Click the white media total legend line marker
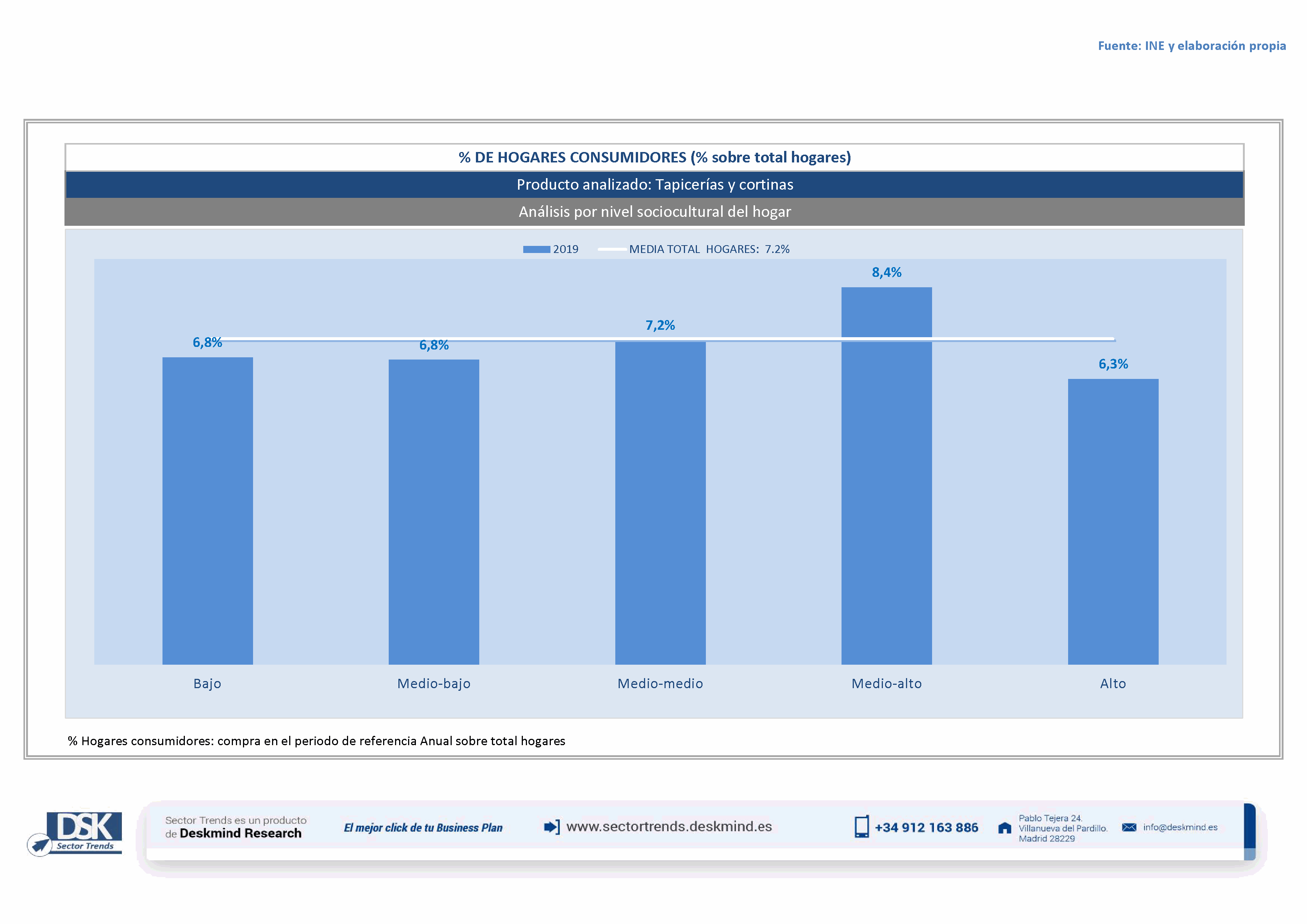The height and width of the screenshot is (924, 1307). 612,249
